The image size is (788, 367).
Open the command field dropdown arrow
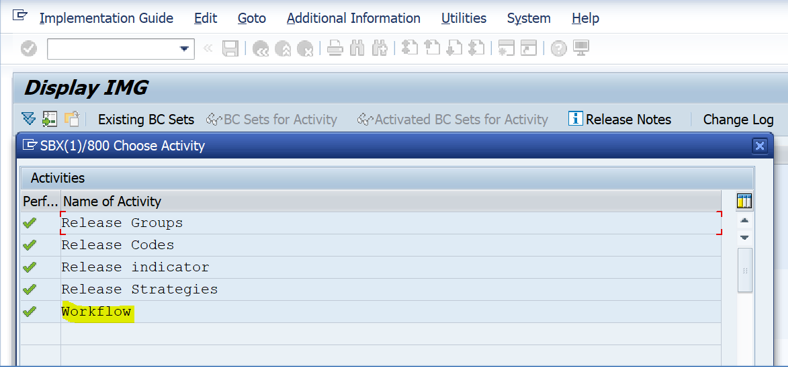coord(185,49)
